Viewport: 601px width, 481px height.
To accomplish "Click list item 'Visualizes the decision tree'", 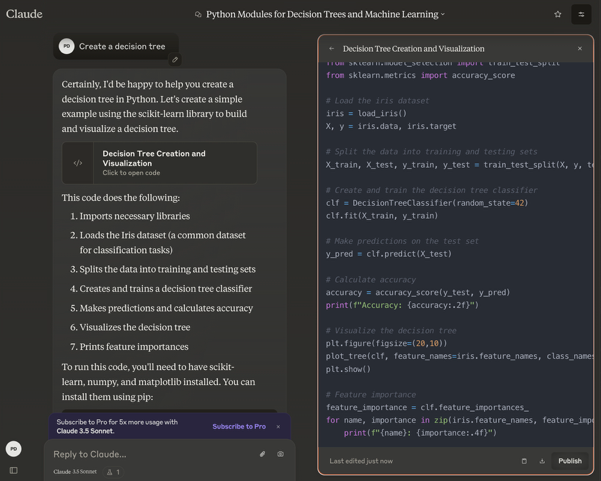I will [x=135, y=327].
